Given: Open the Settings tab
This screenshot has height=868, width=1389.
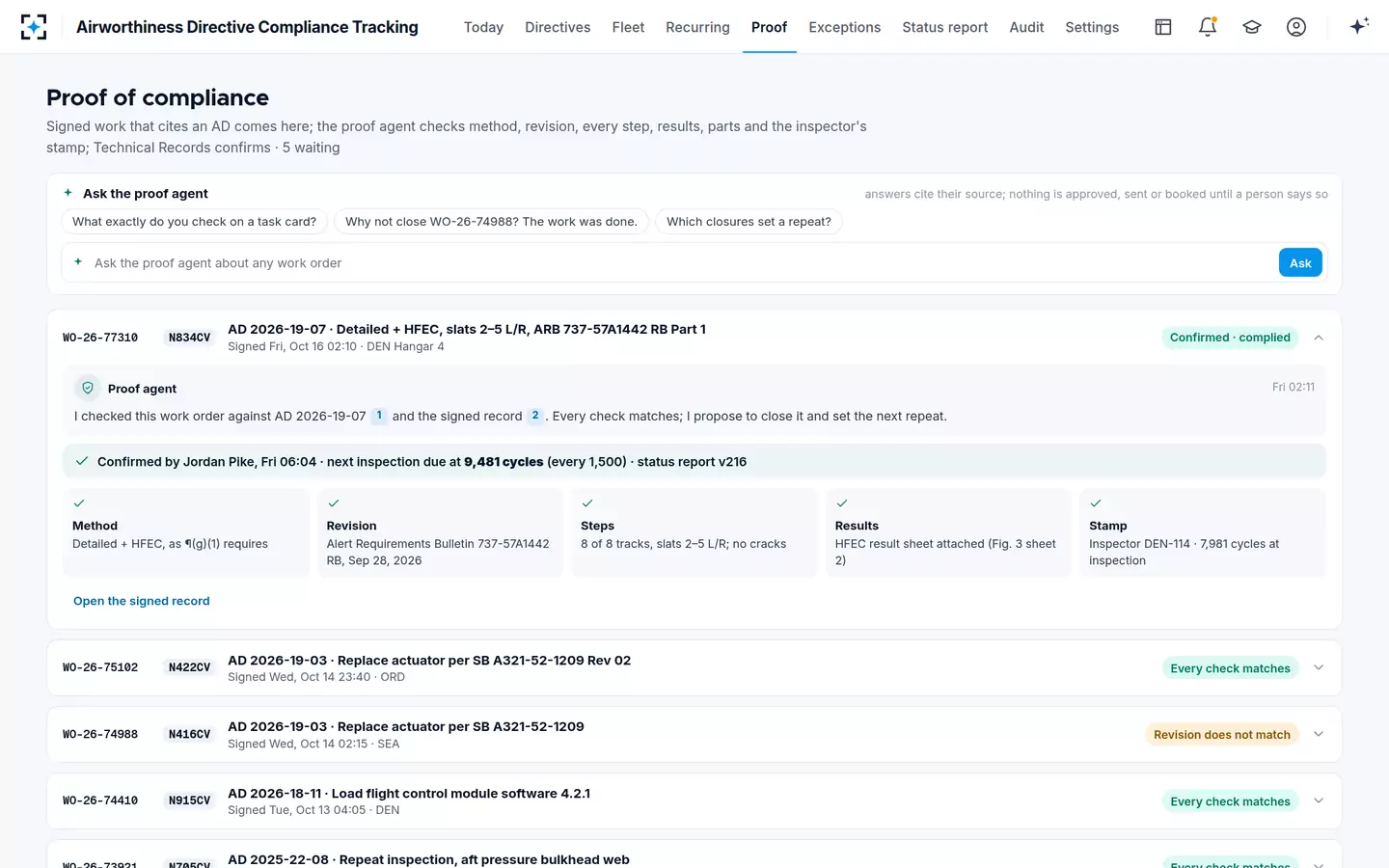Looking at the screenshot, I should click(x=1092, y=27).
